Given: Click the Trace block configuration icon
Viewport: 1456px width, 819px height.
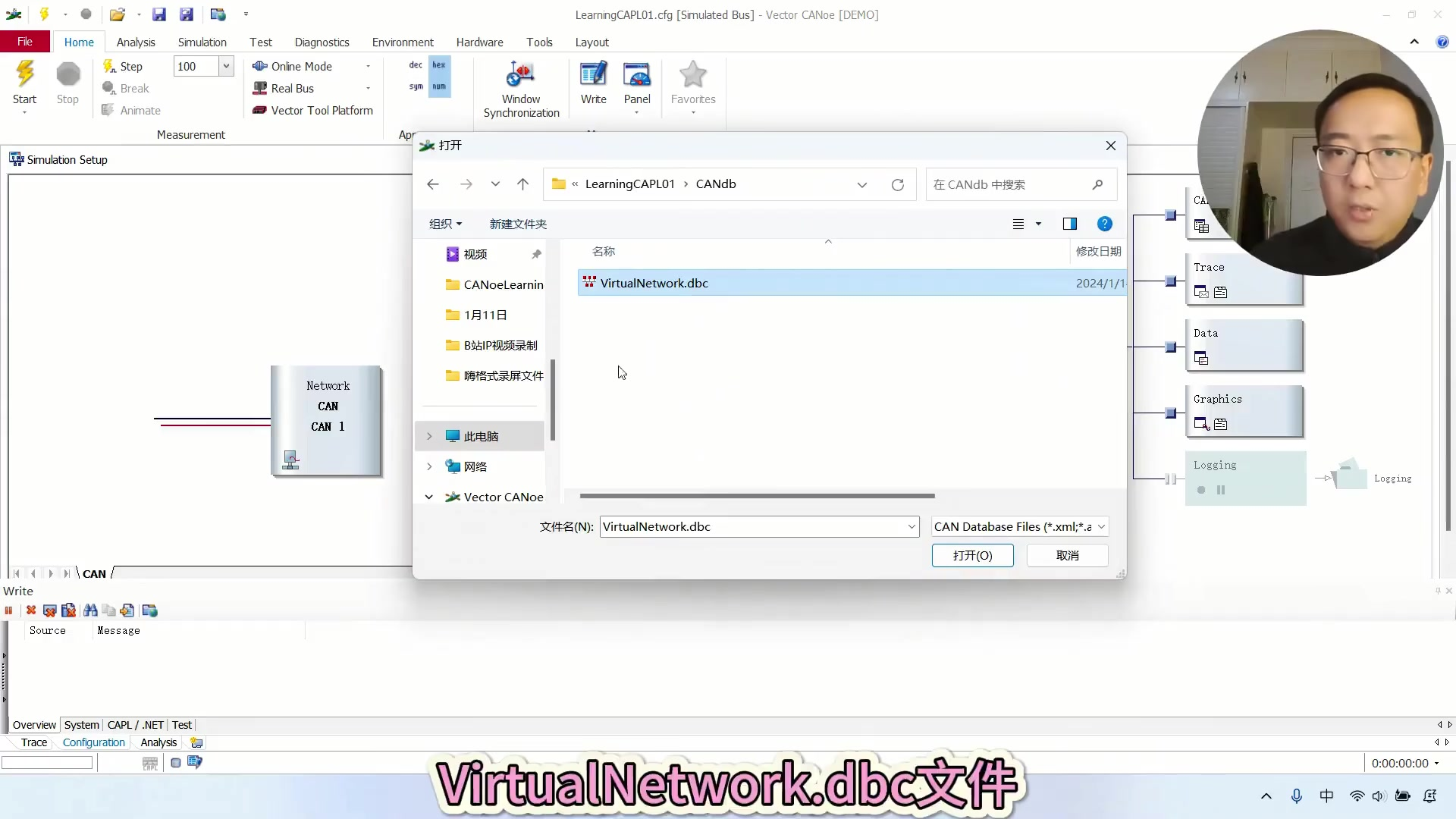Looking at the screenshot, I should point(1220,292).
